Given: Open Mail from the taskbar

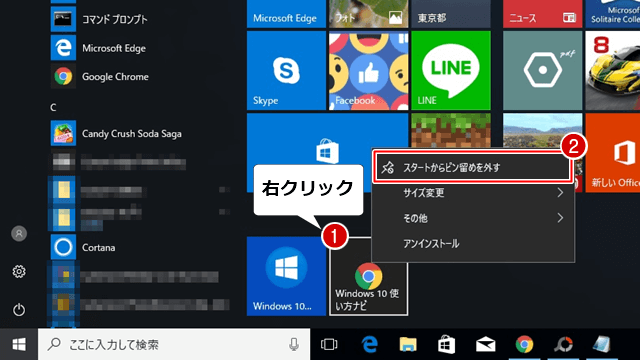Looking at the screenshot, I should pyautogui.click(x=485, y=344).
